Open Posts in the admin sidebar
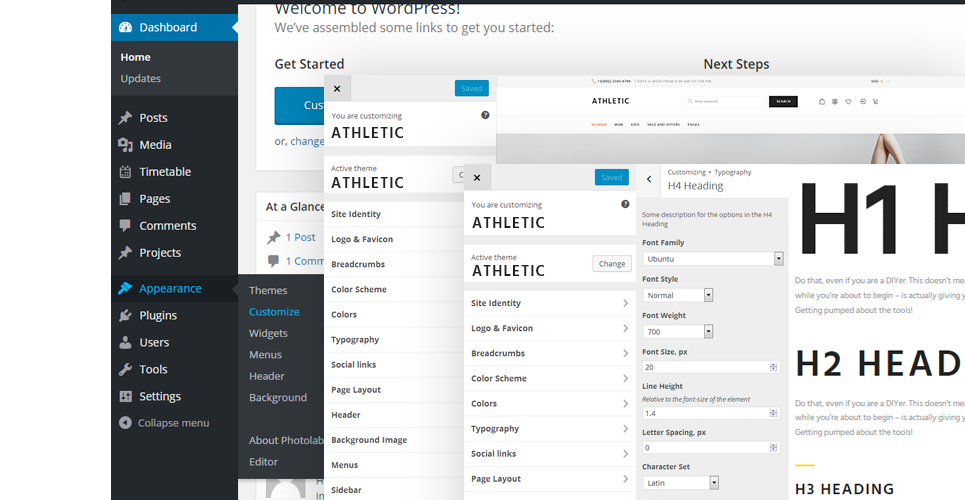Viewport: 965px width, 500px height. point(174,118)
